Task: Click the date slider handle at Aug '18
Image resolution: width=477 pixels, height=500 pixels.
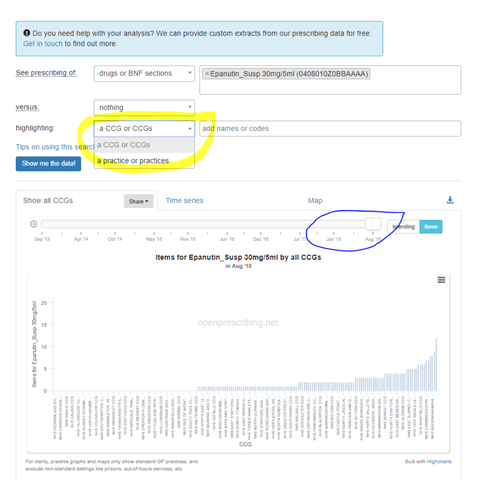Action: pos(373,224)
